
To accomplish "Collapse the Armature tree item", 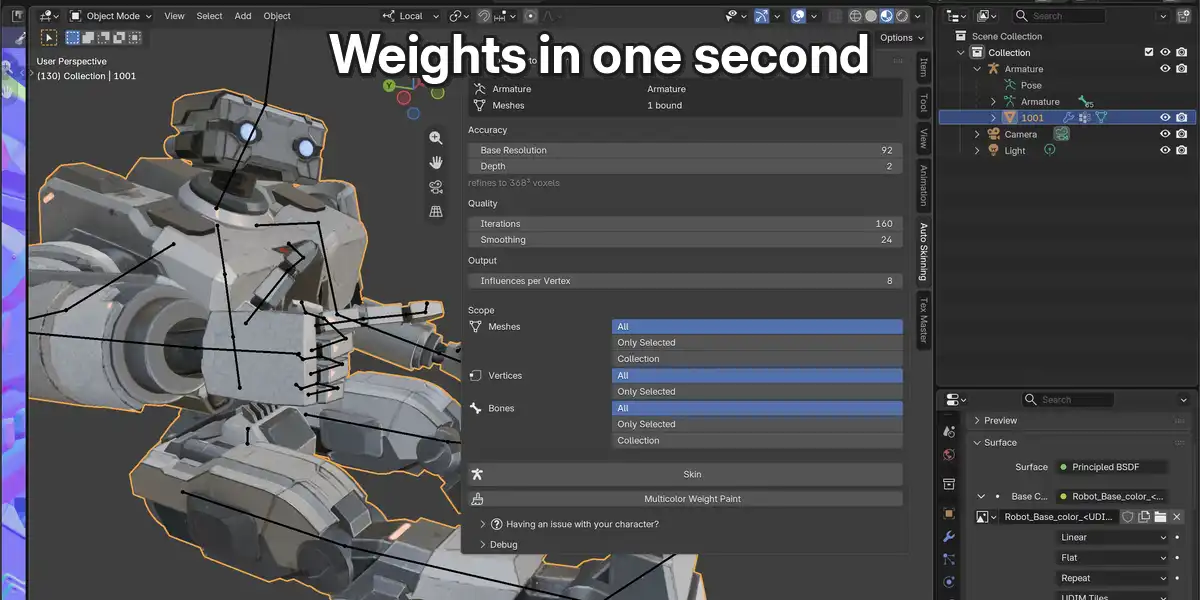I will [977, 69].
